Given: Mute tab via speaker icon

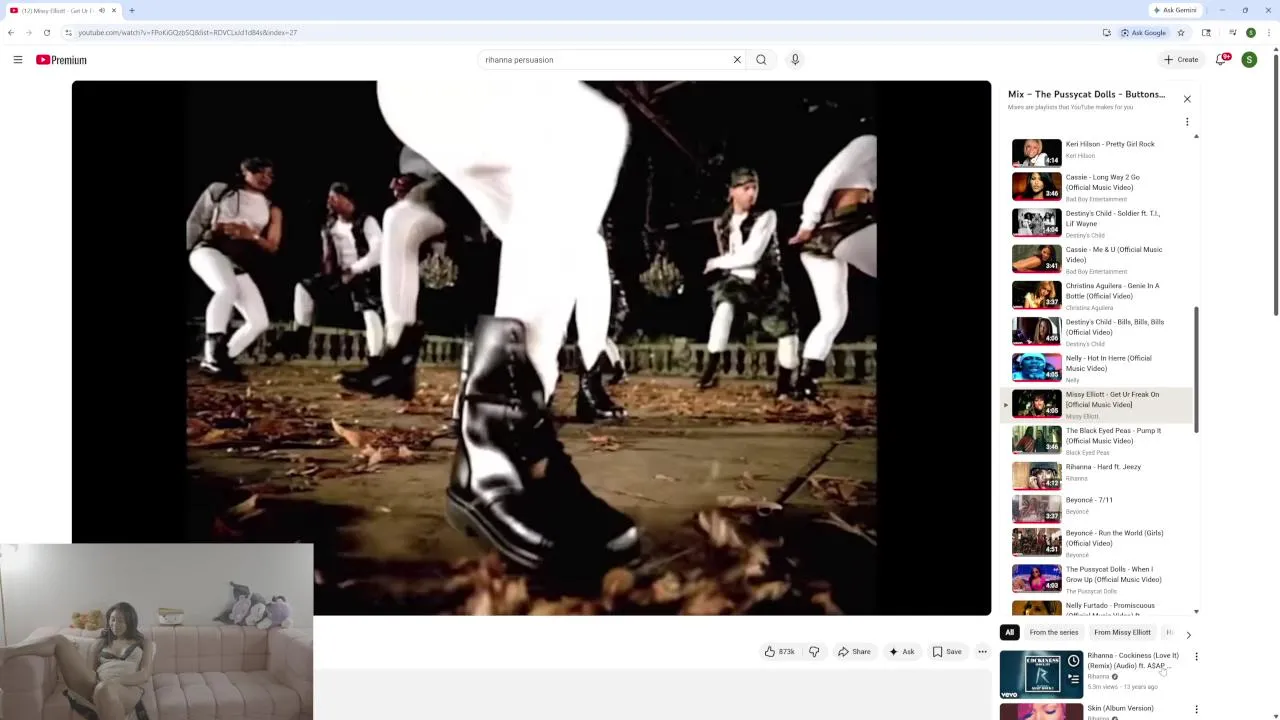Looking at the screenshot, I should (x=101, y=10).
